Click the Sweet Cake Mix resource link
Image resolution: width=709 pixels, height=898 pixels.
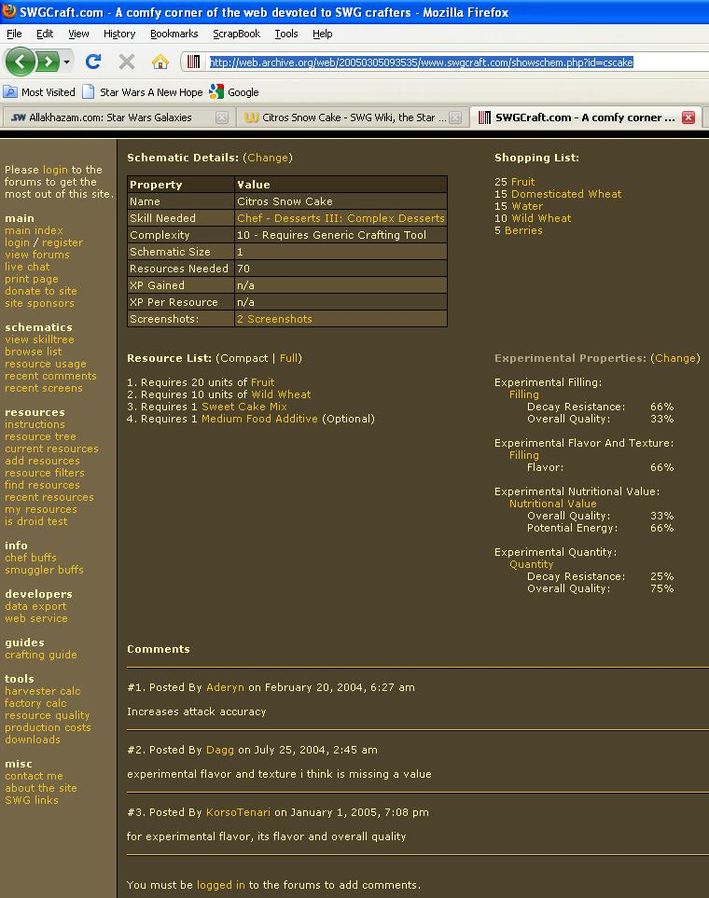coord(244,407)
